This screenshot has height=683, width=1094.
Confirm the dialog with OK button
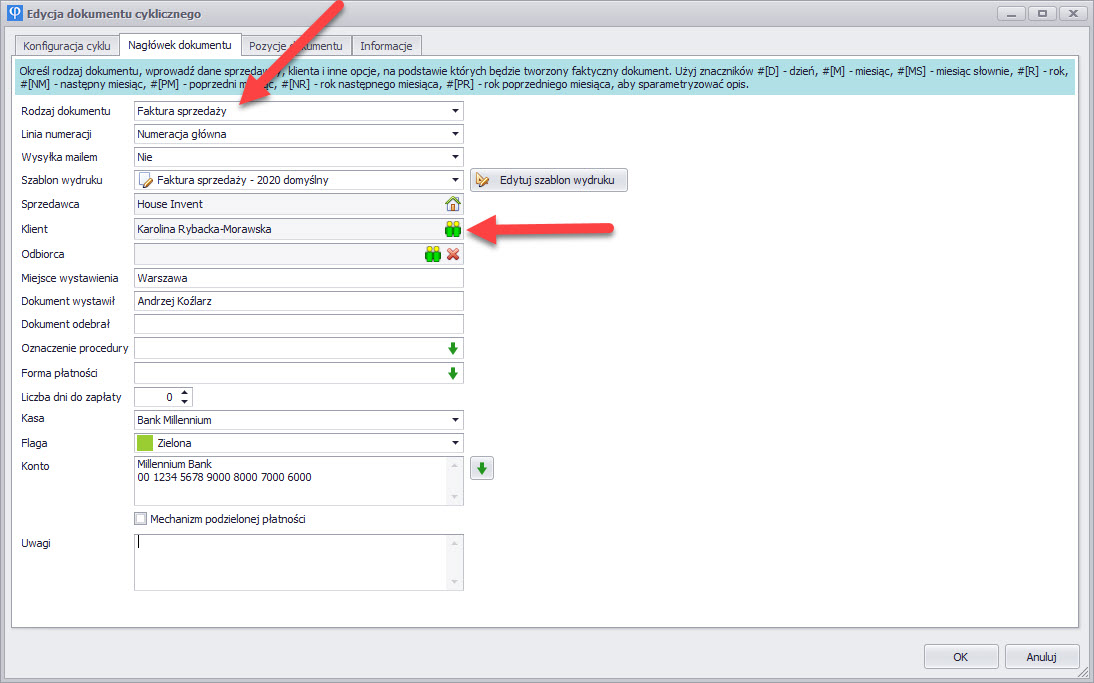tap(960, 657)
